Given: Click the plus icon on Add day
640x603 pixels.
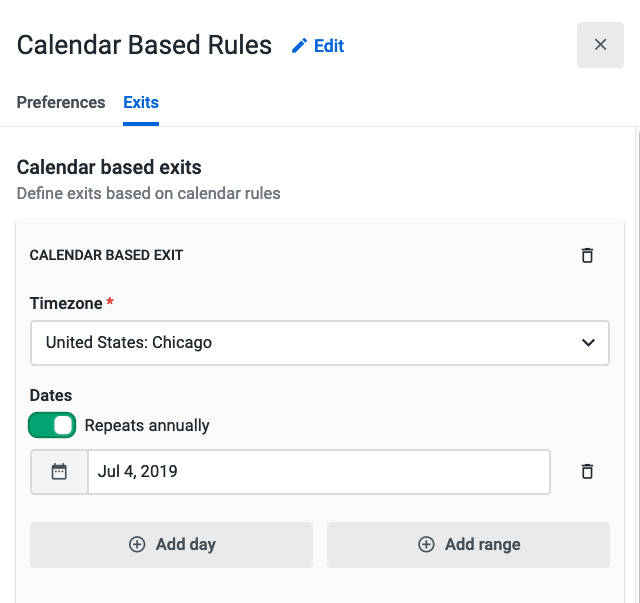Looking at the screenshot, I should click(137, 545).
